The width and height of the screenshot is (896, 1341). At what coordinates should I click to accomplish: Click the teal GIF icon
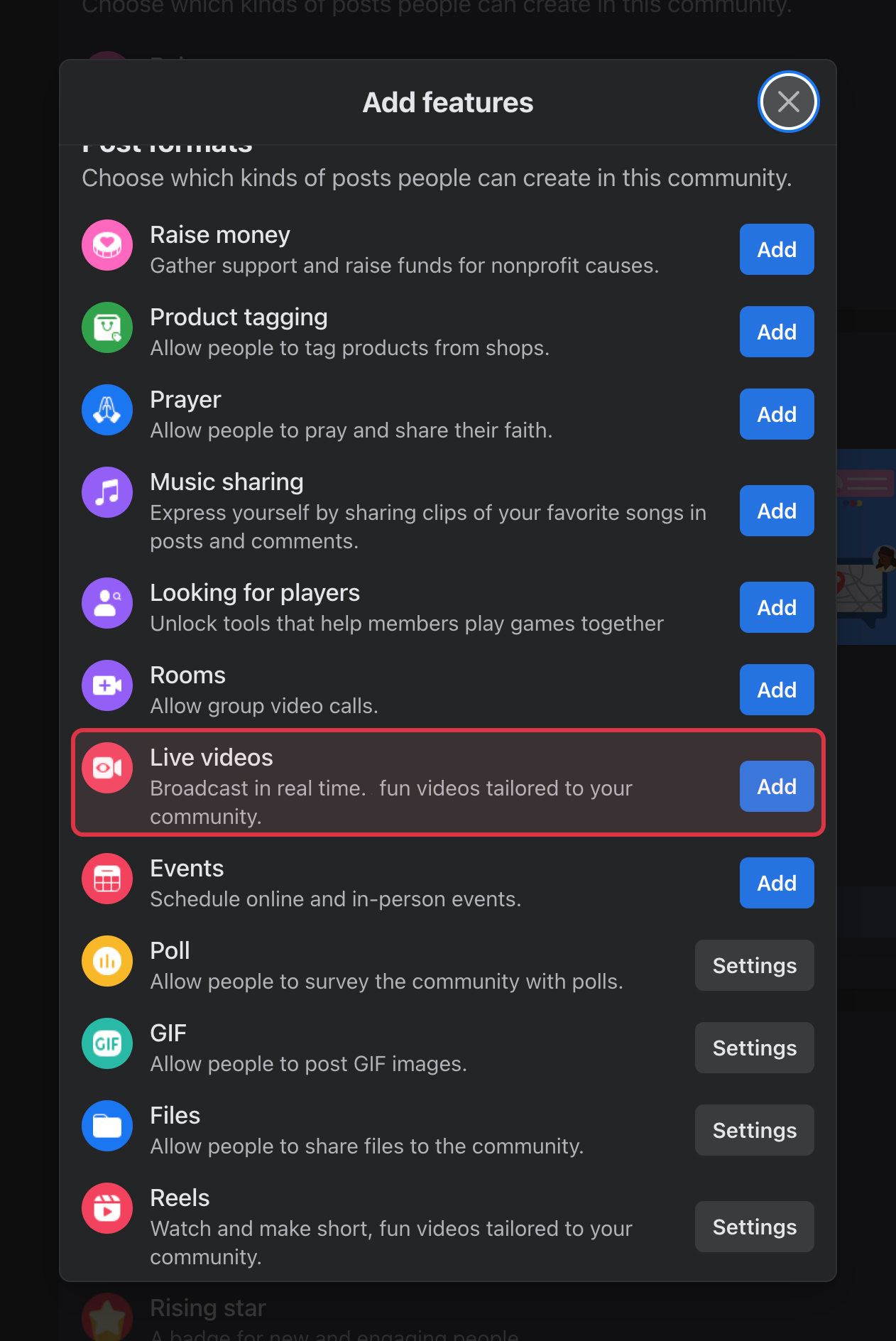tap(107, 1043)
